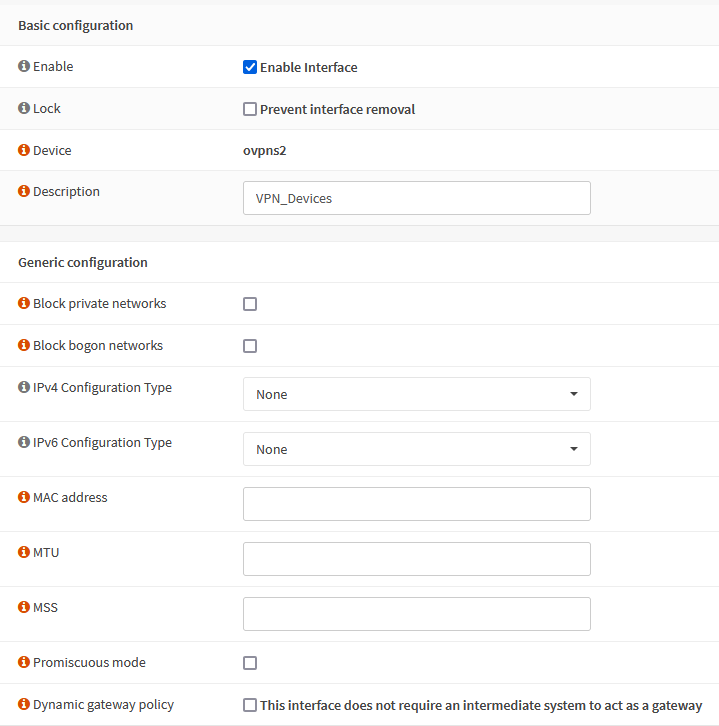This screenshot has height=726, width=719.
Task: Check Prevent interface removal
Action: click(250, 109)
